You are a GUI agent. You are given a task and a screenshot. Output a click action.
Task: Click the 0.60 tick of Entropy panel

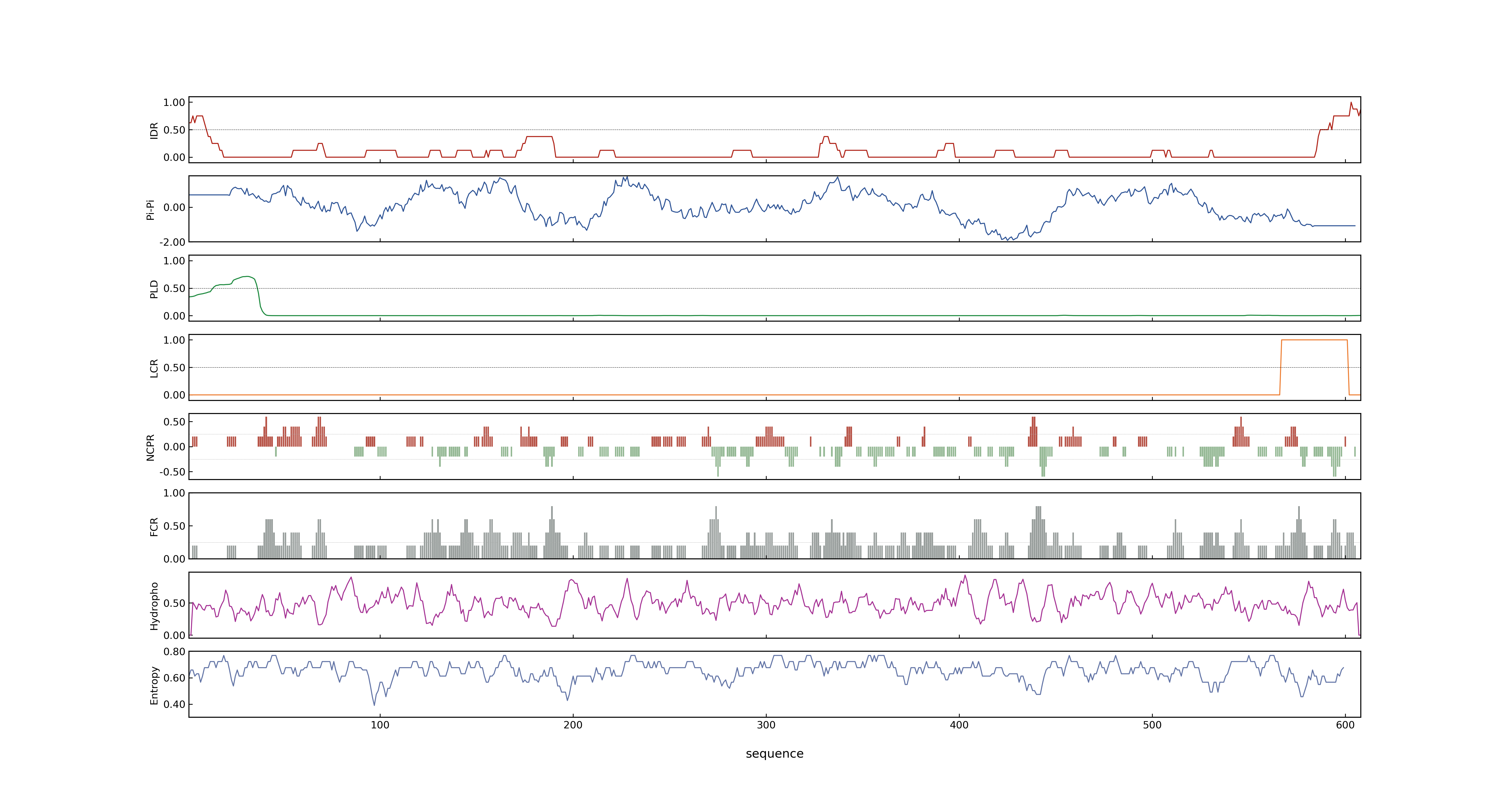[x=174, y=678]
